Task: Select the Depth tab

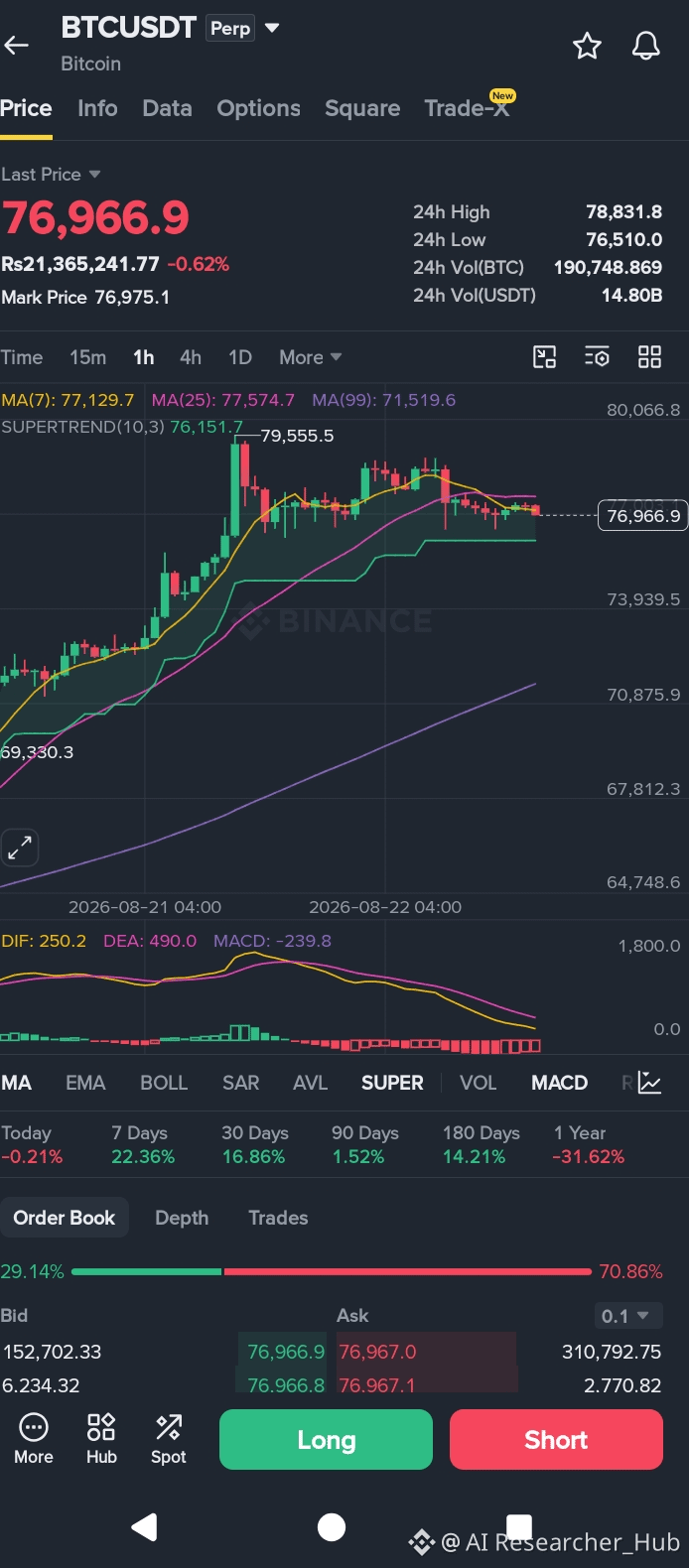Action: click(x=182, y=1218)
